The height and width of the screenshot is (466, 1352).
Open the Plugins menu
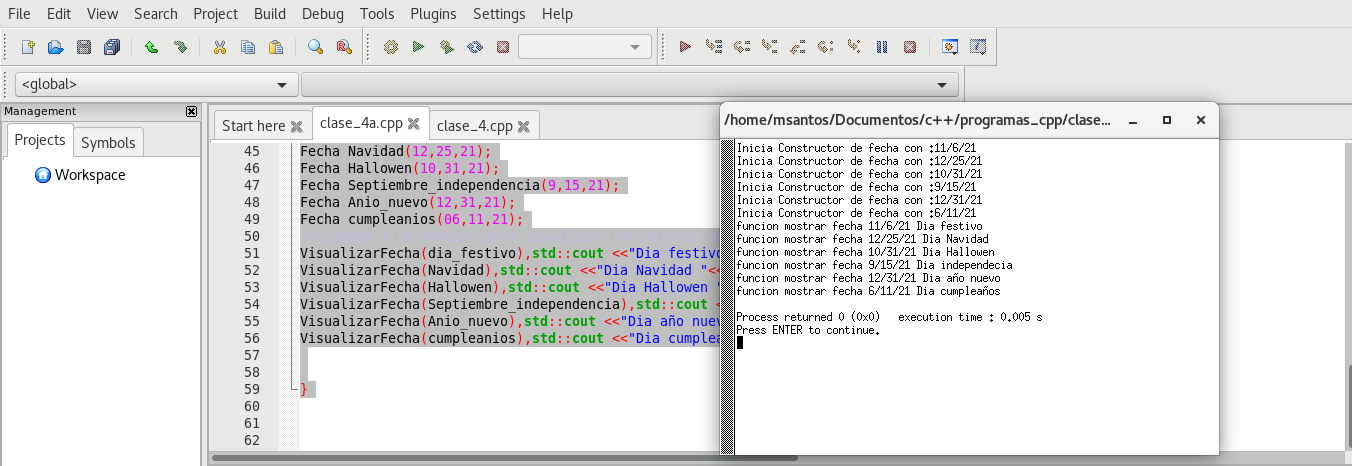click(x=432, y=14)
